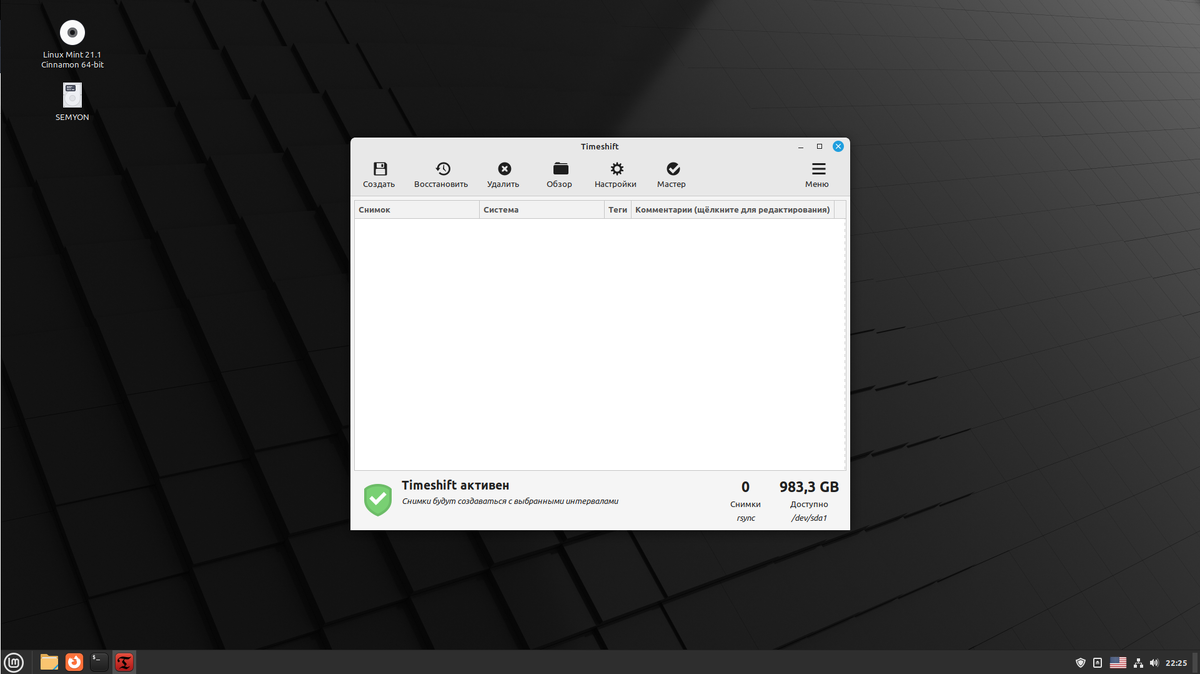Click the Восстановить restore icon
This screenshot has width=1200, height=674.
[442, 169]
